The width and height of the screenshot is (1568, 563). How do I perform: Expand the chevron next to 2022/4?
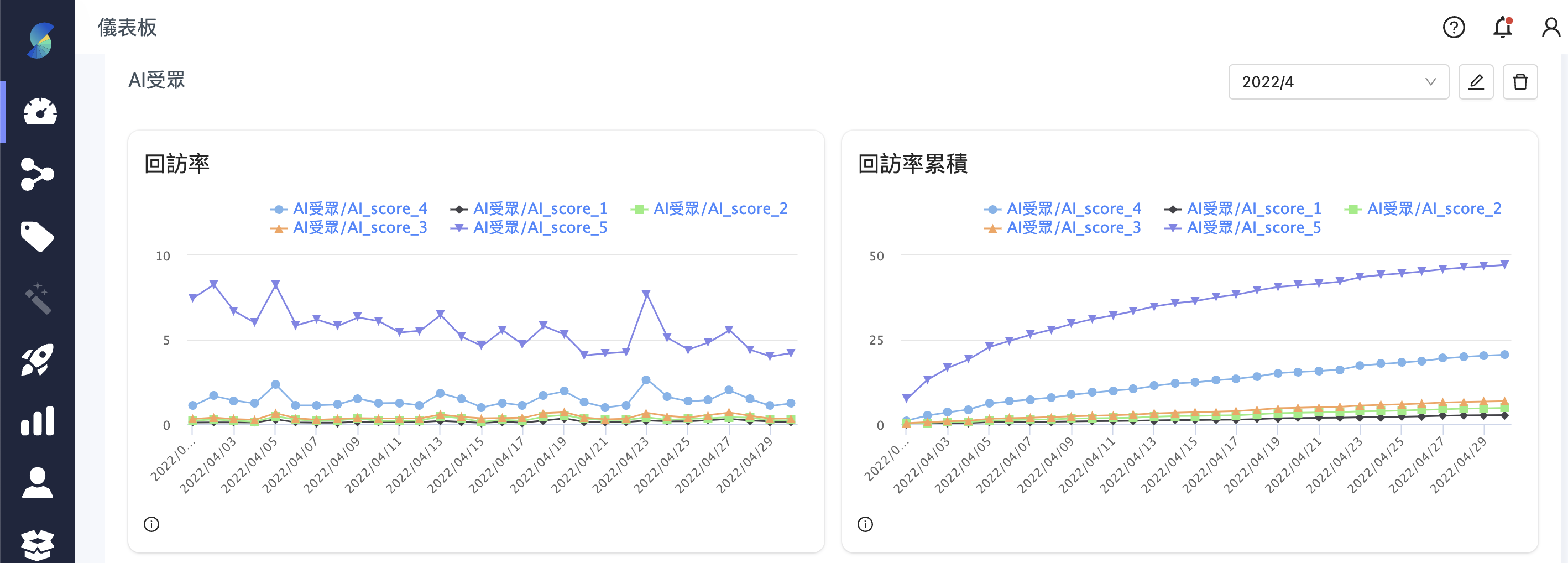[1430, 81]
